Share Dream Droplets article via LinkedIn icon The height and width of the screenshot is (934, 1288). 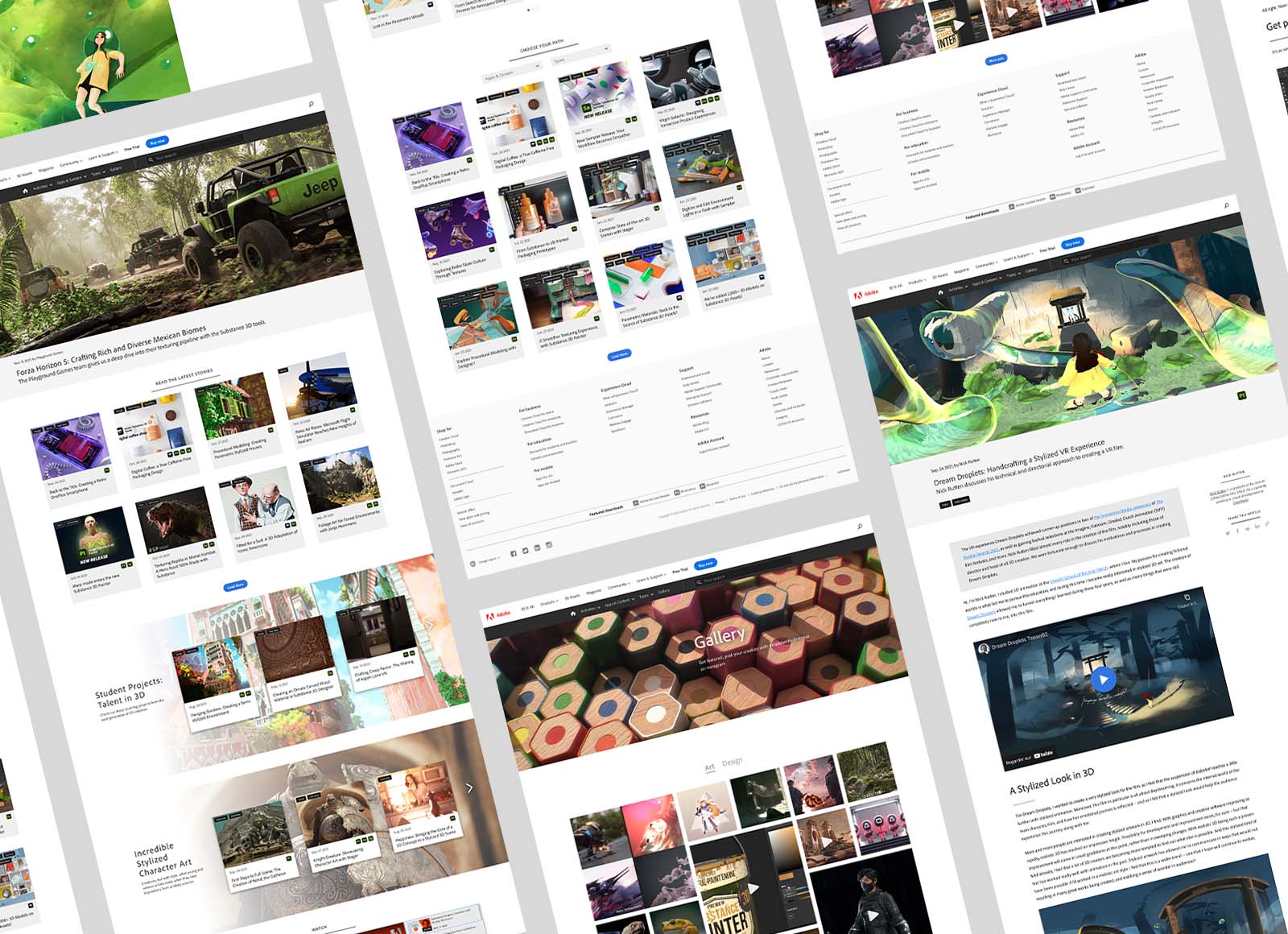(1257, 526)
